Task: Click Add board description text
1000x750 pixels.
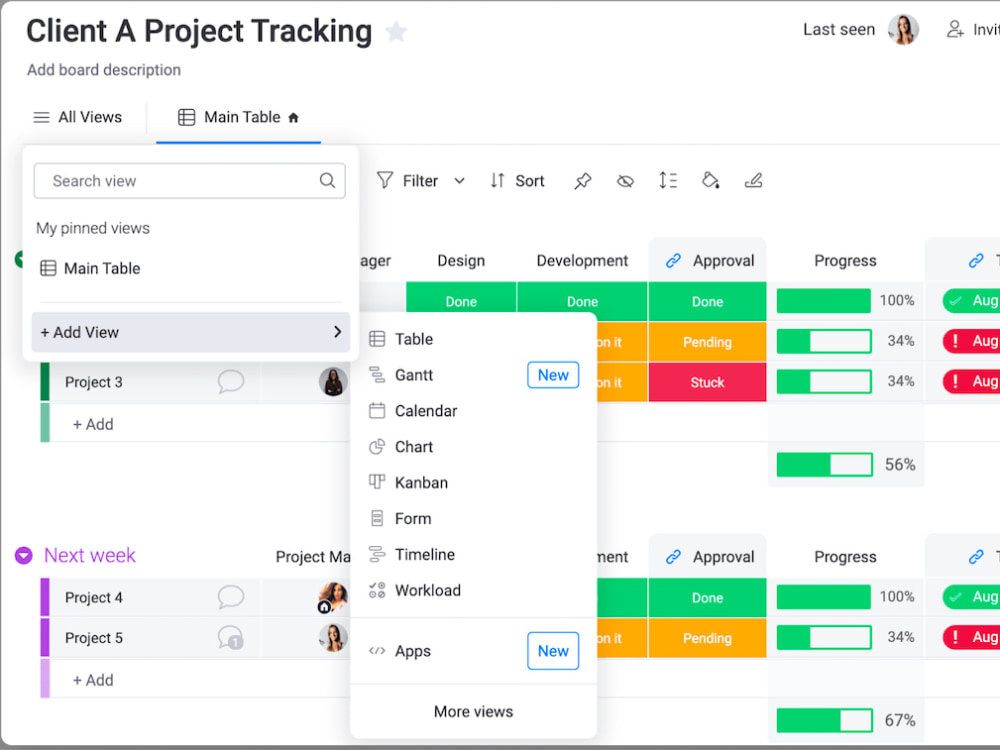Action: click(104, 70)
